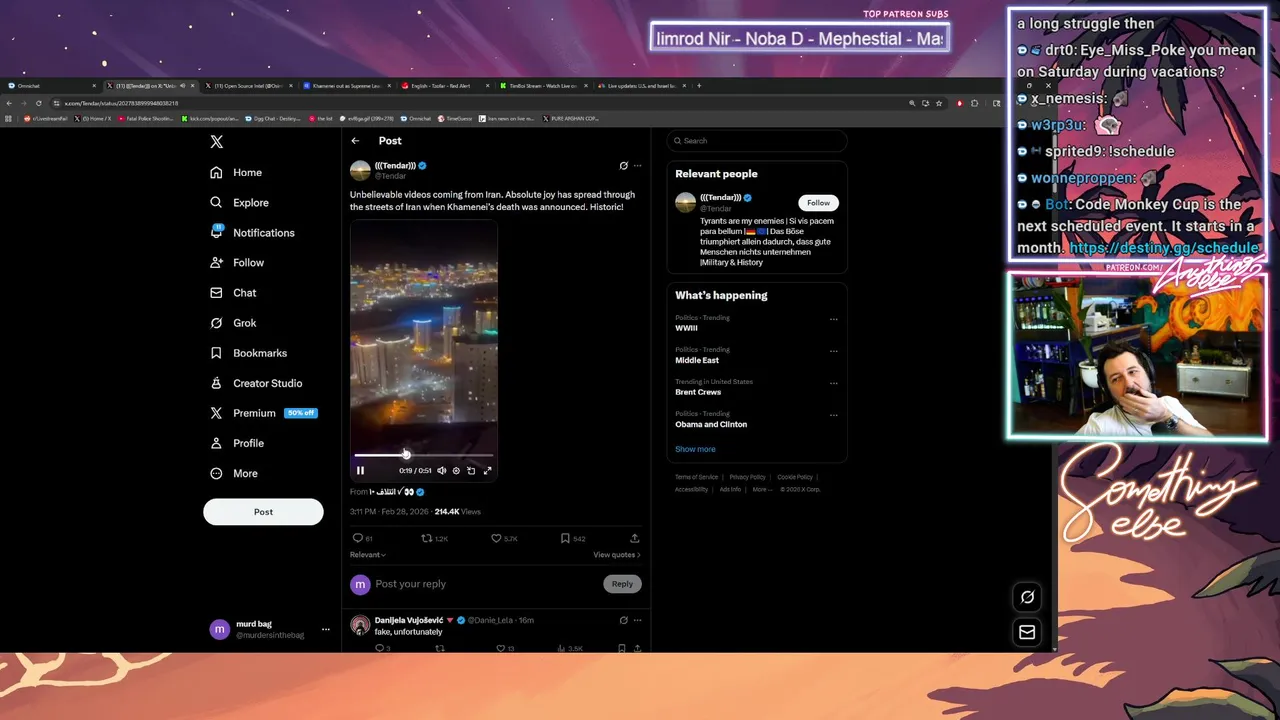
Task: Click Grok icon on Tendar's post header
Action: click(623, 166)
